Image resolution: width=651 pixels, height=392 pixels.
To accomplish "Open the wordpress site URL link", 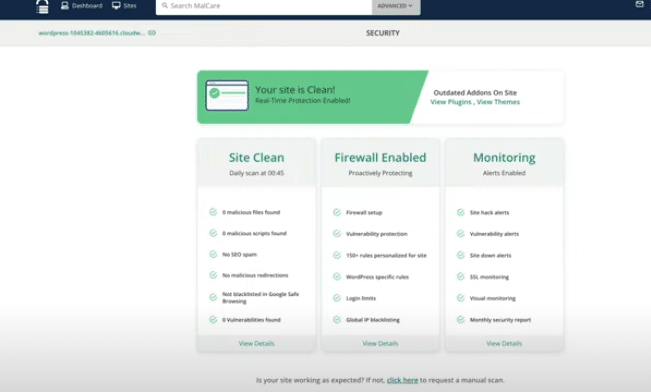I will click(91, 33).
